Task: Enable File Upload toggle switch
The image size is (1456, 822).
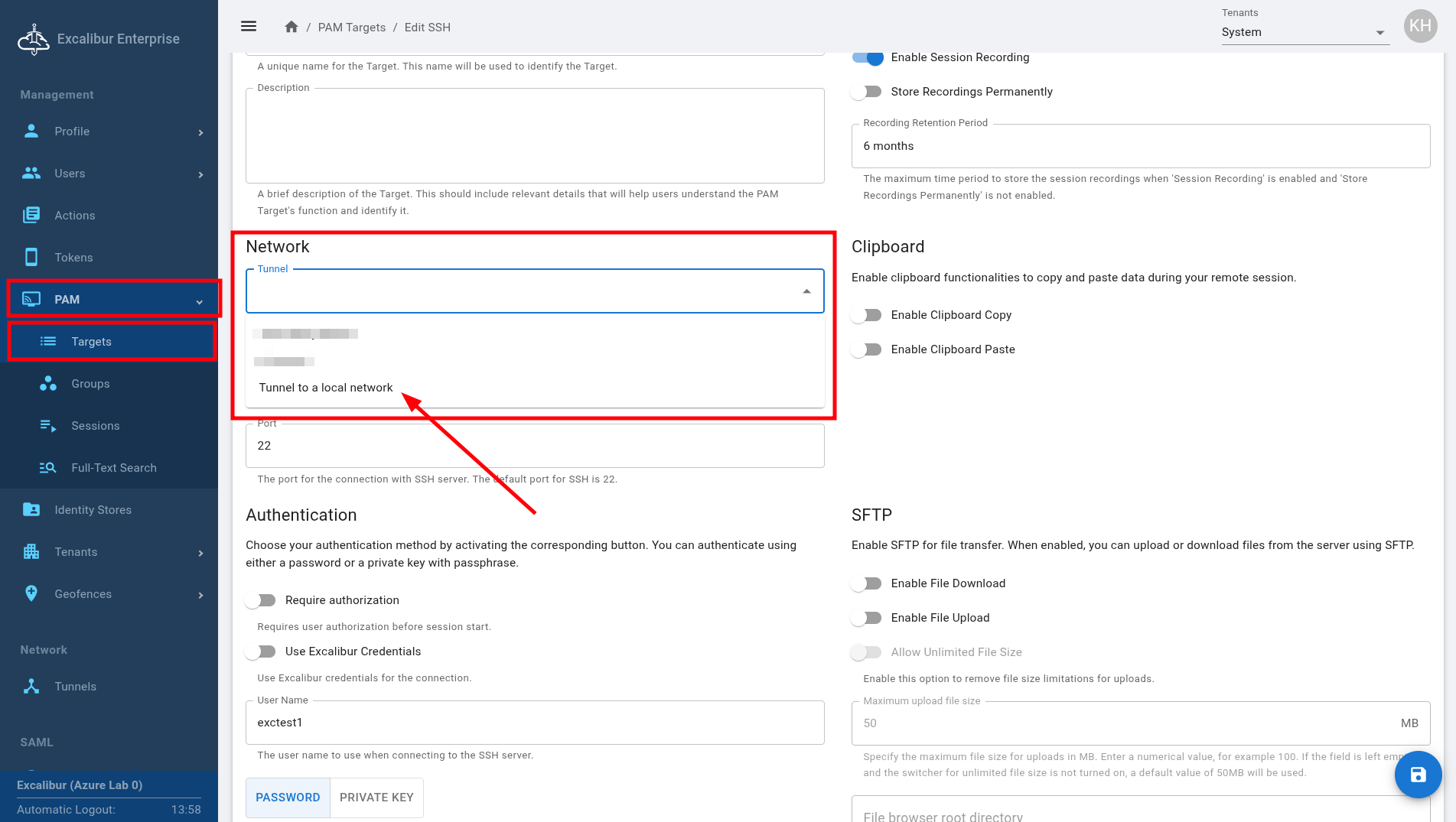Action: pos(868,618)
